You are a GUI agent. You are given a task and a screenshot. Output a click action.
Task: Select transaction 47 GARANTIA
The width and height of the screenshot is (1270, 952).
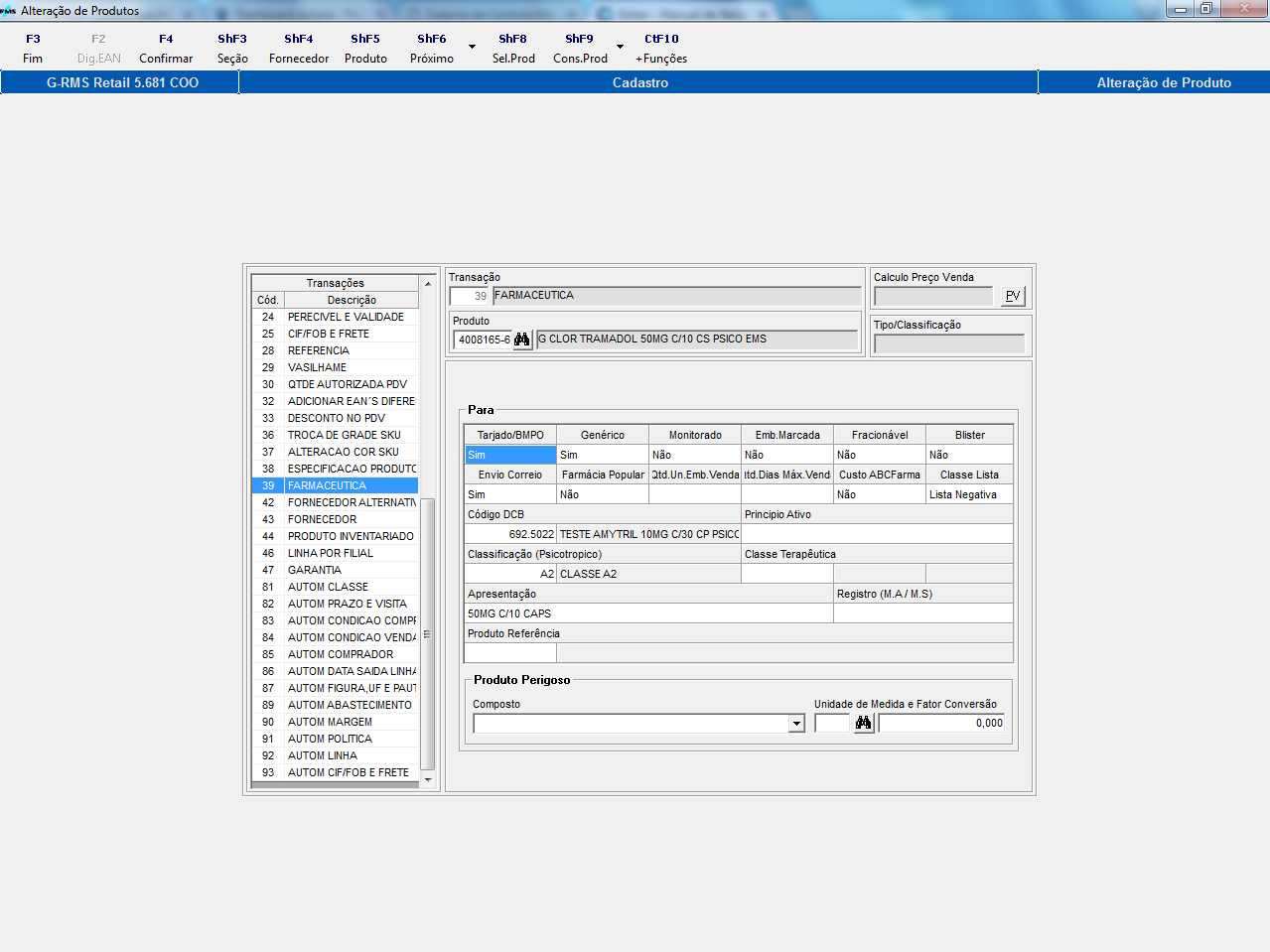pos(335,570)
